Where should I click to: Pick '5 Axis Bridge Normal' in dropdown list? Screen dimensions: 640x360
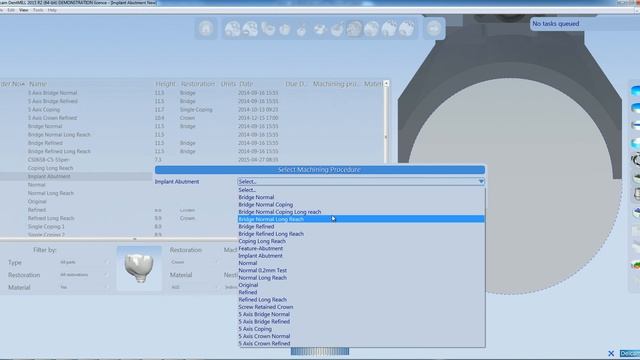coord(361,314)
